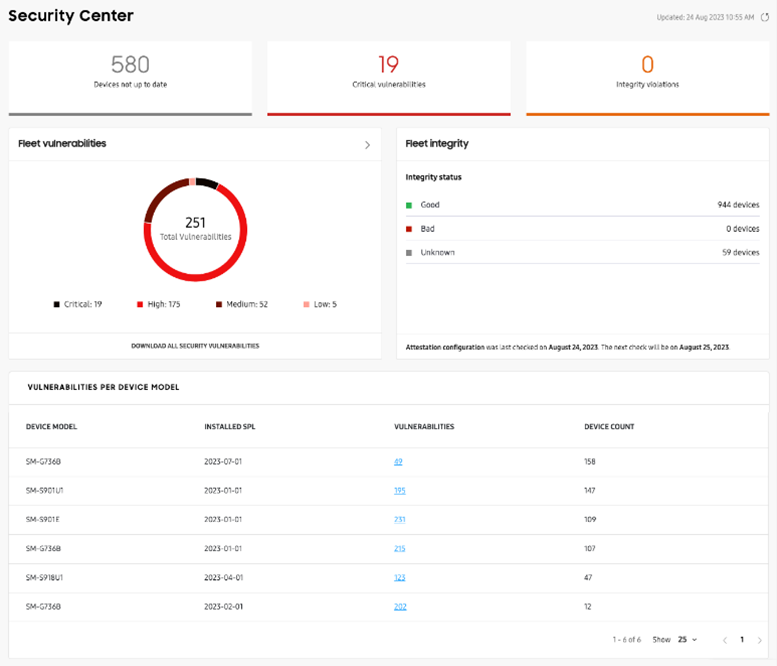Open the 195 vulnerabilities link for SM-S901U1

pos(400,491)
